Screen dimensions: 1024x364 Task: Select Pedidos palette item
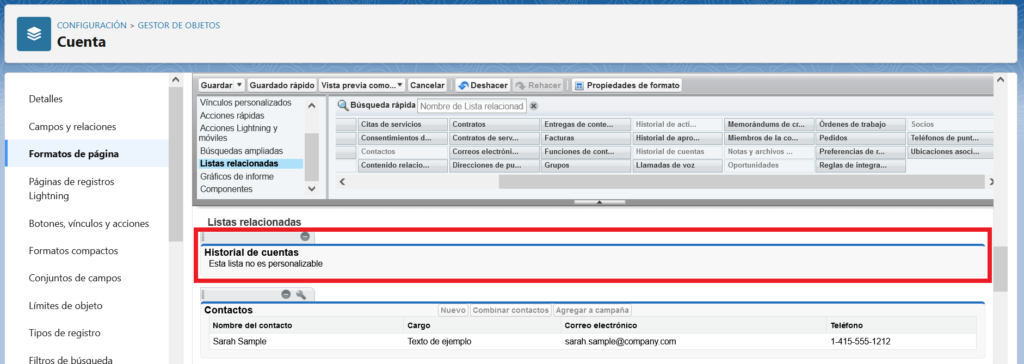point(860,138)
